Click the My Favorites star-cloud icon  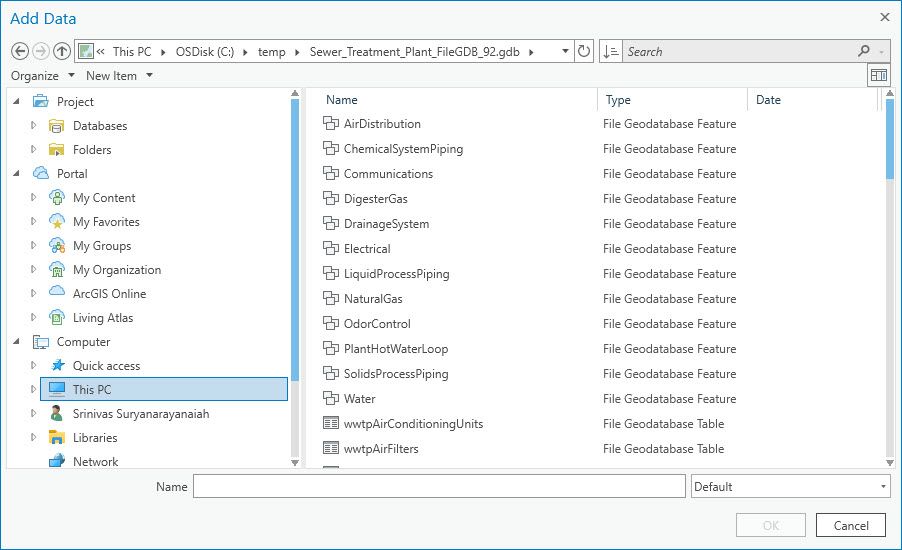(x=56, y=221)
